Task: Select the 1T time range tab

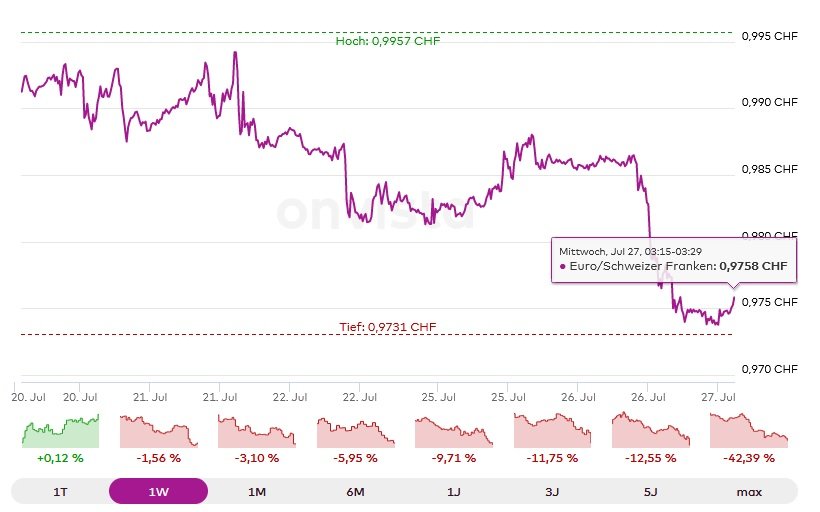Action: coord(60,491)
